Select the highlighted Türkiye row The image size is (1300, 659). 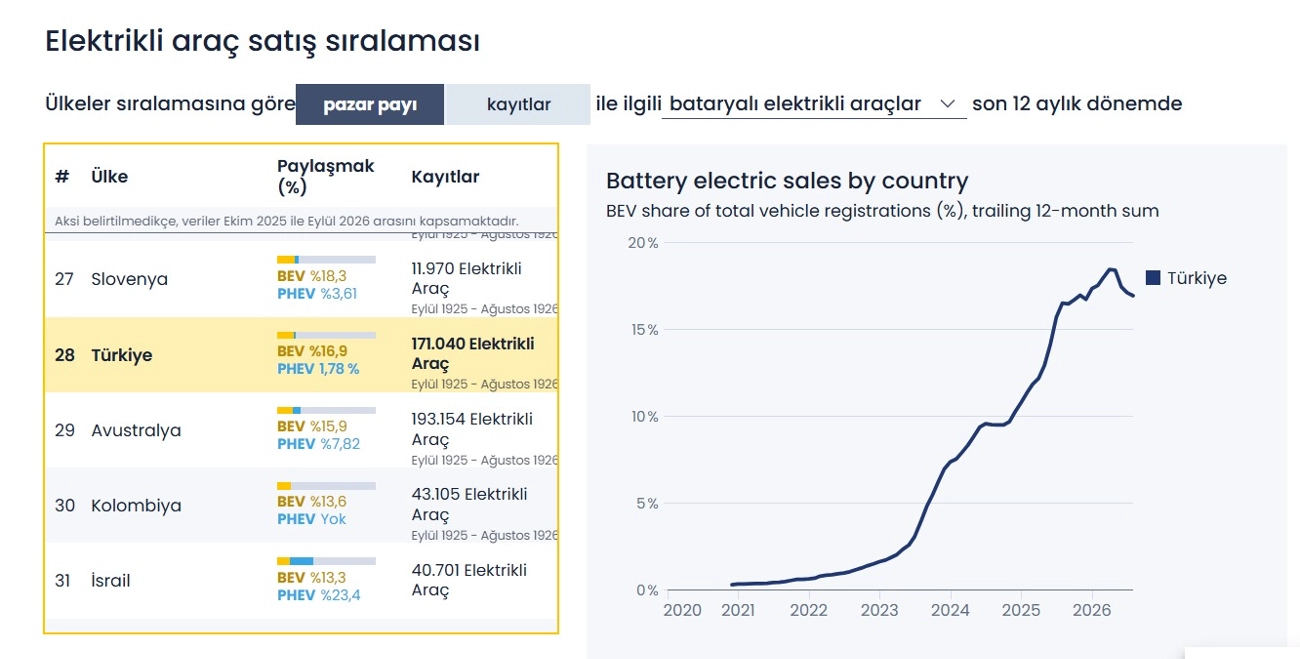tap(301, 355)
